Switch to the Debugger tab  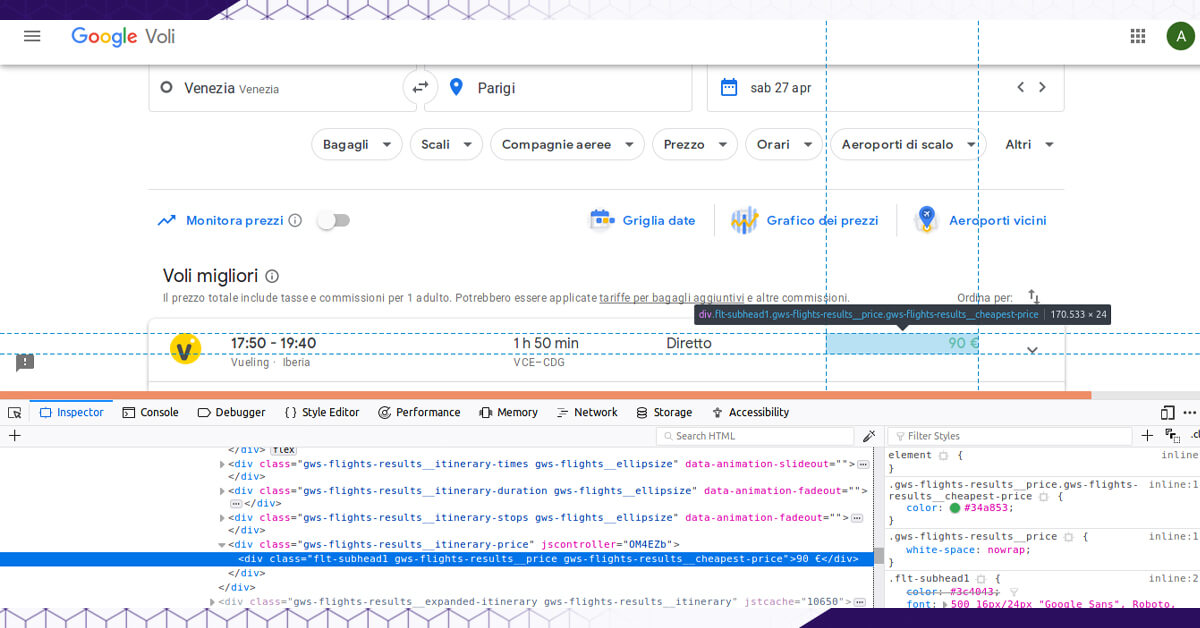pyautogui.click(x=231, y=412)
